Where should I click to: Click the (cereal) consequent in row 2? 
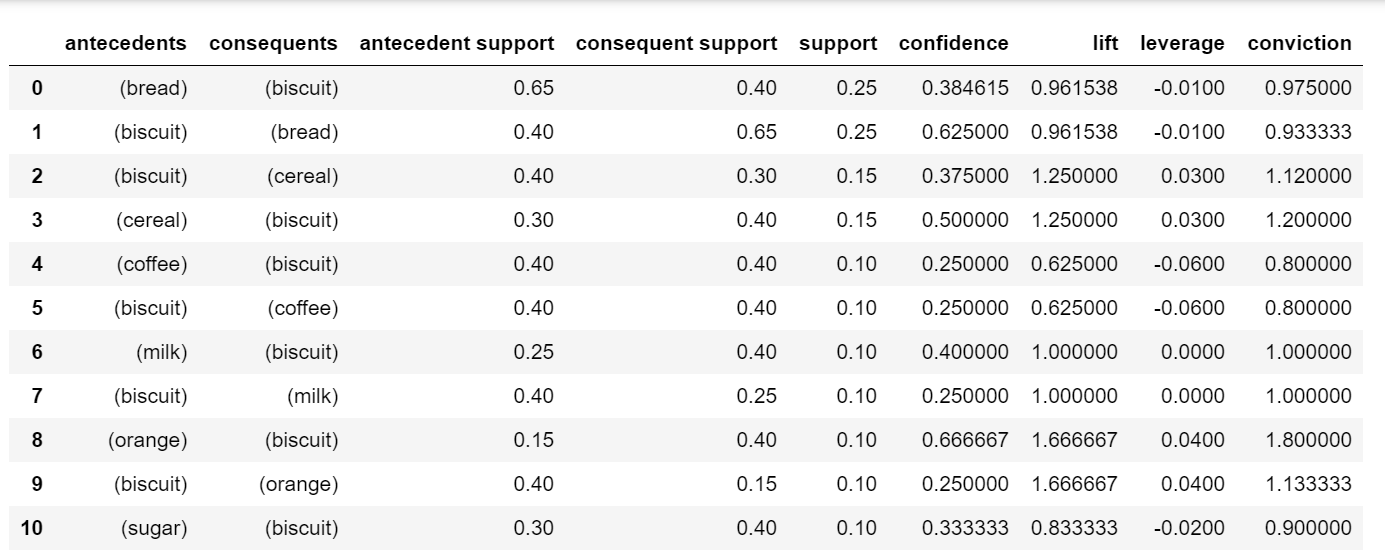point(302,177)
